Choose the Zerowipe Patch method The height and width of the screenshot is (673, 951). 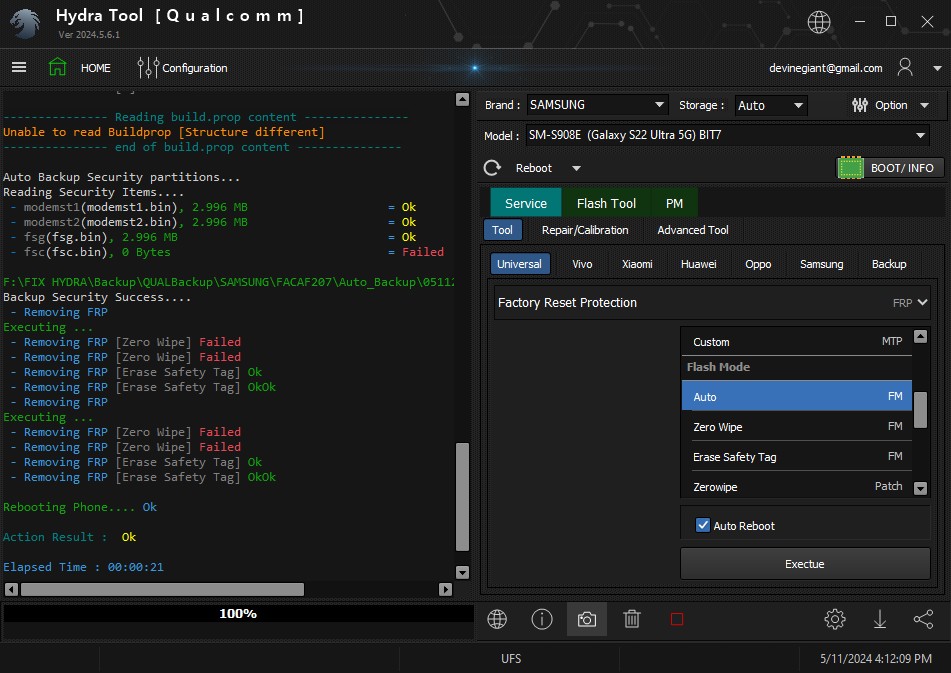797,486
